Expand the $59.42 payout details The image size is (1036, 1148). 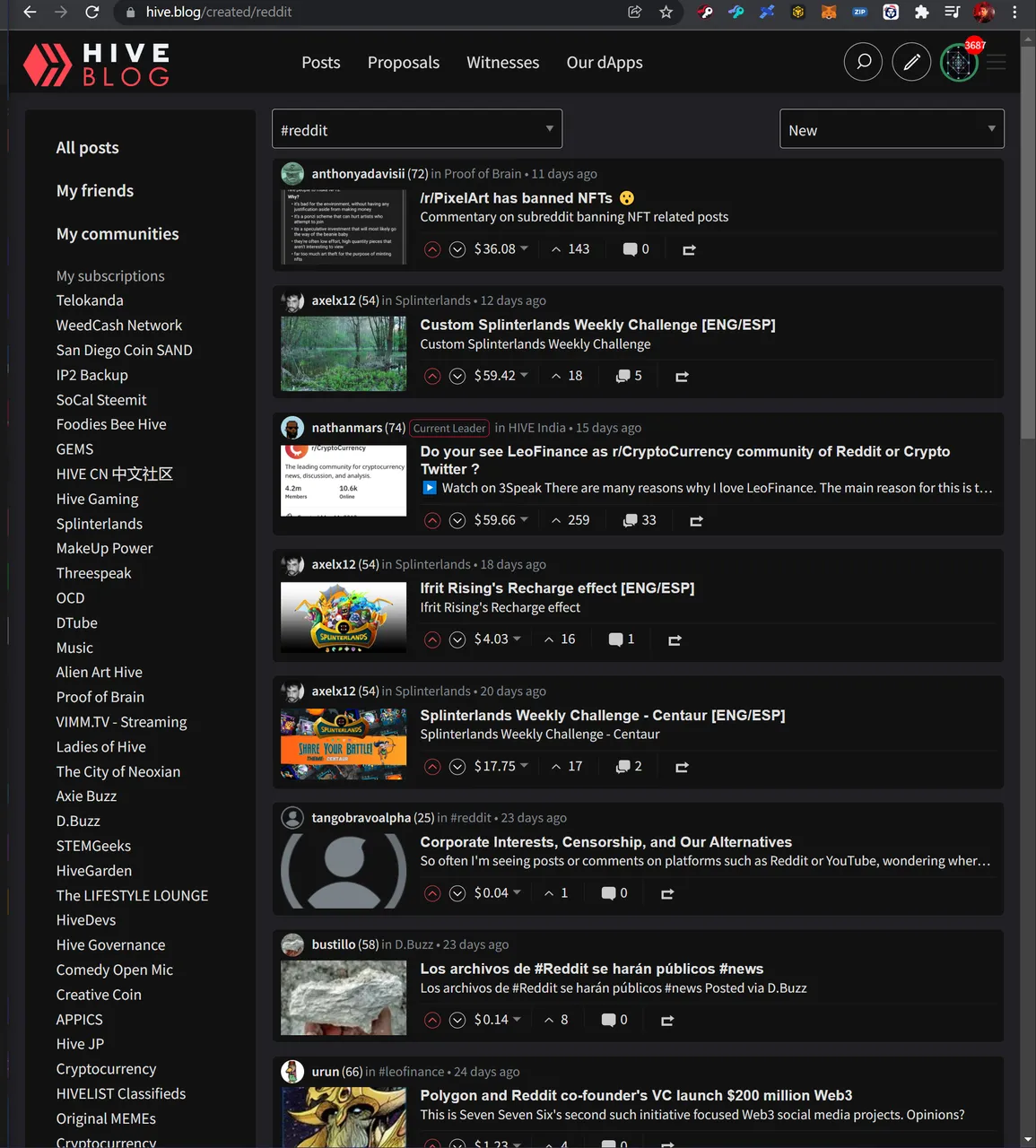(501, 376)
